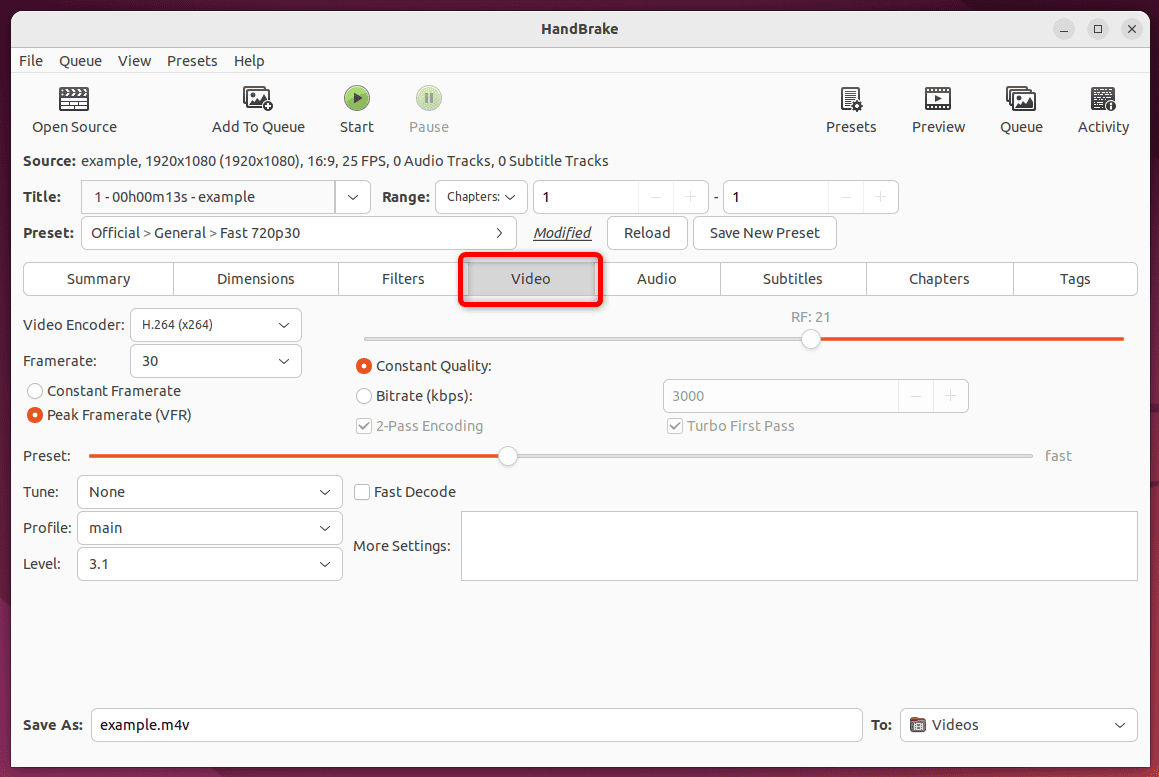Open the Activity log
The height and width of the screenshot is (777, 1159).
[x=1102, y=108]
